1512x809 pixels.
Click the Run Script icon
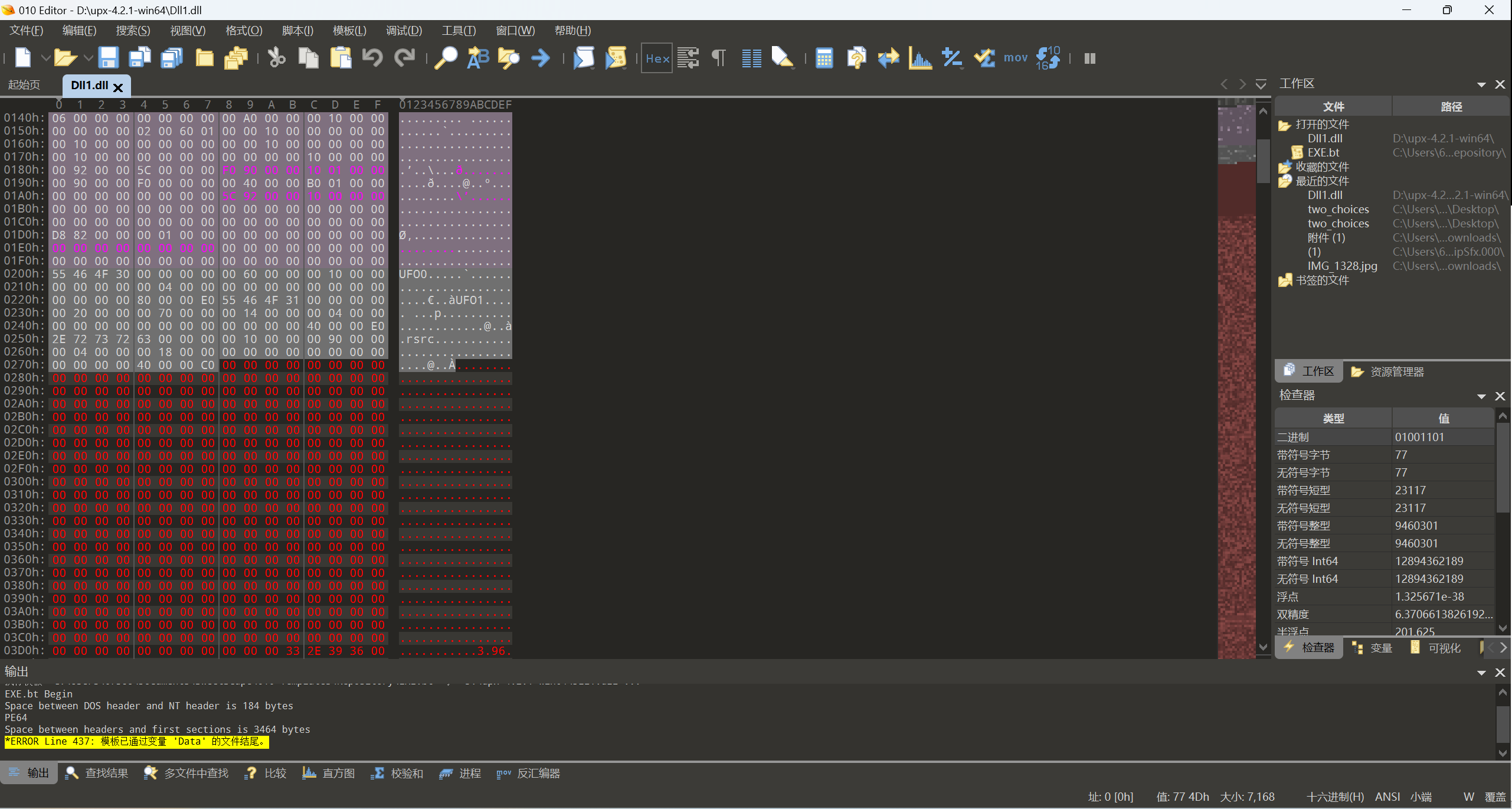tap(584, 58)
